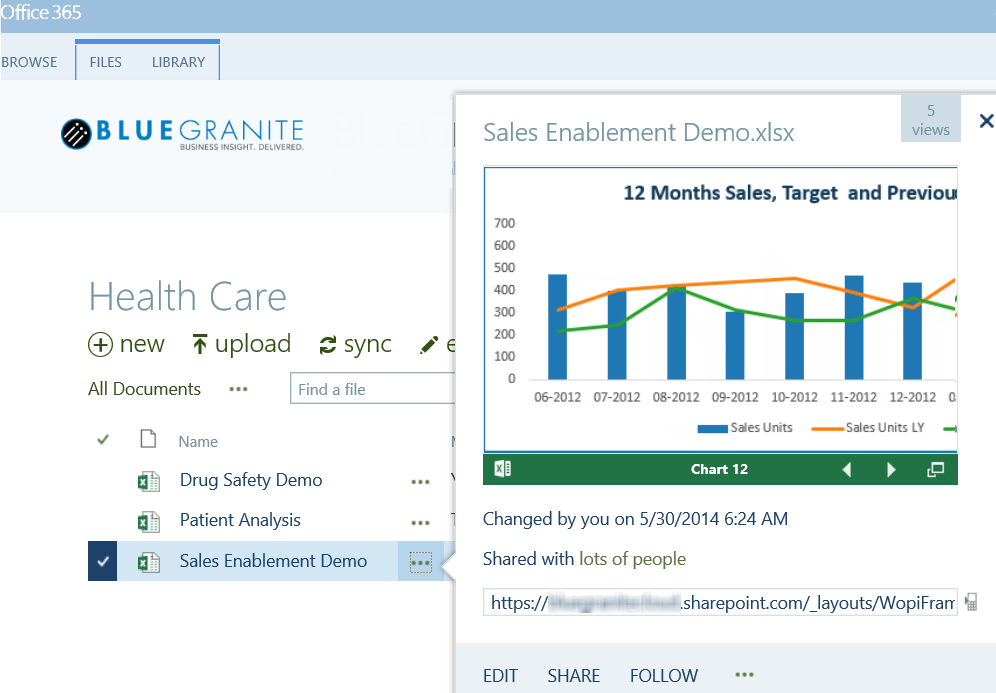This screenshot has width=996, height=693.
Task: Open the BROWSE ribbon tab
Action: click(x=29, y=62)
